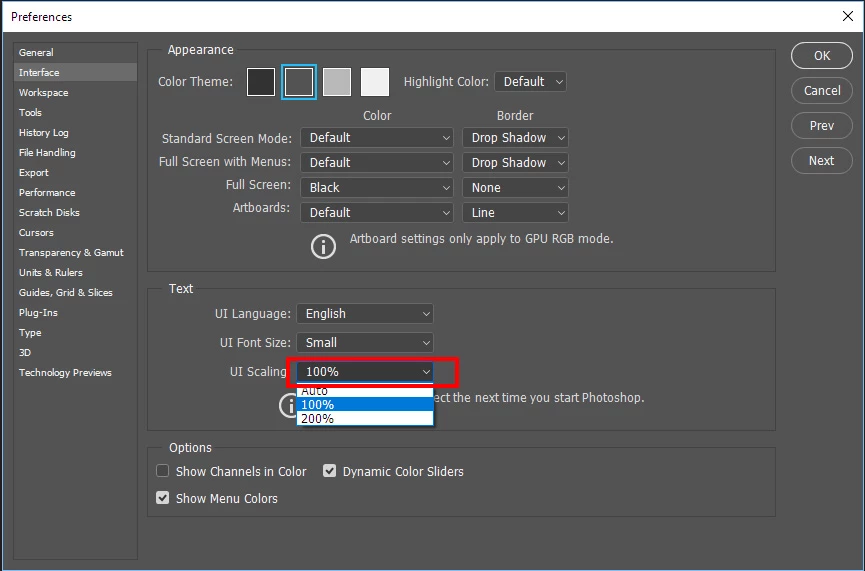Choose 200% in UI Scaling list
Image resolution: width=865 pixels, height=571 pixels.
pos(365,418)
